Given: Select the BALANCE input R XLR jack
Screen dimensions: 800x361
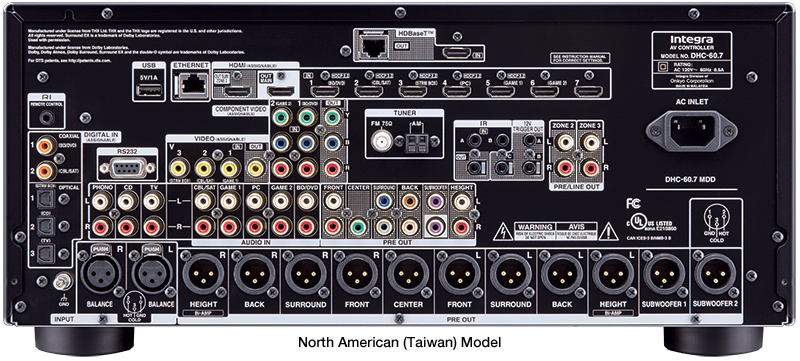Looking at the screenshot, I should 102,273.
